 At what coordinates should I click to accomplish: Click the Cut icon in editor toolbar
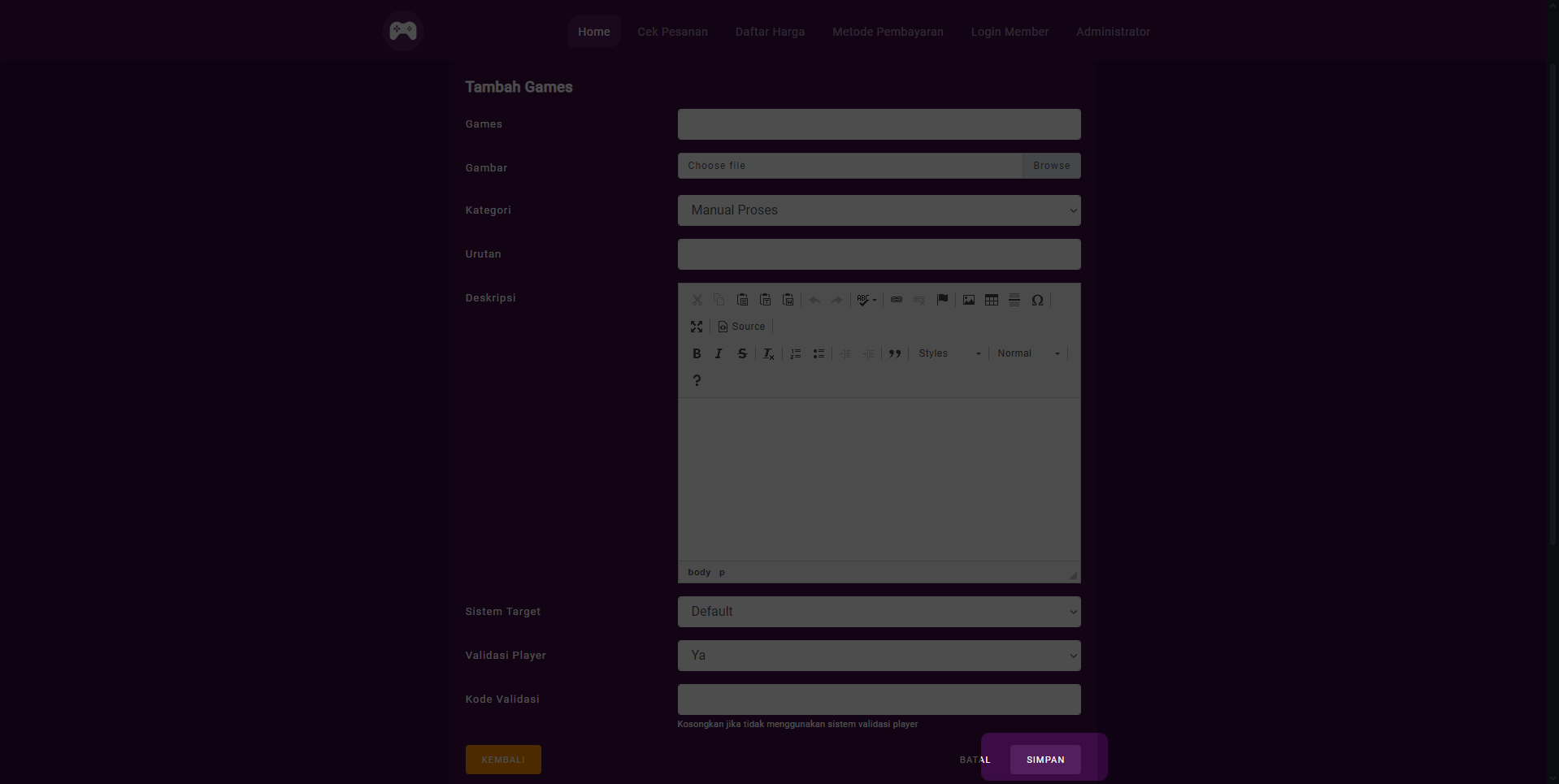[697, 300]
